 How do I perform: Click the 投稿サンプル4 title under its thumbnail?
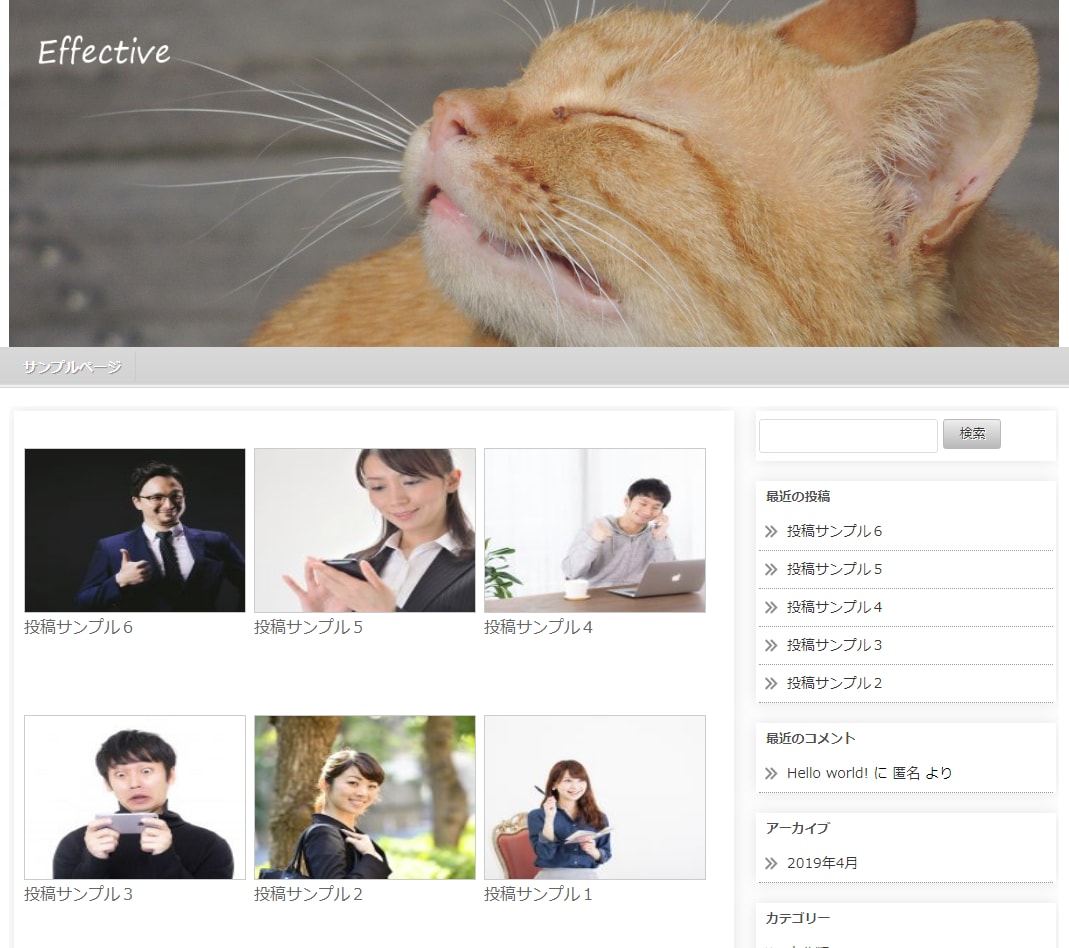point(538,627)
